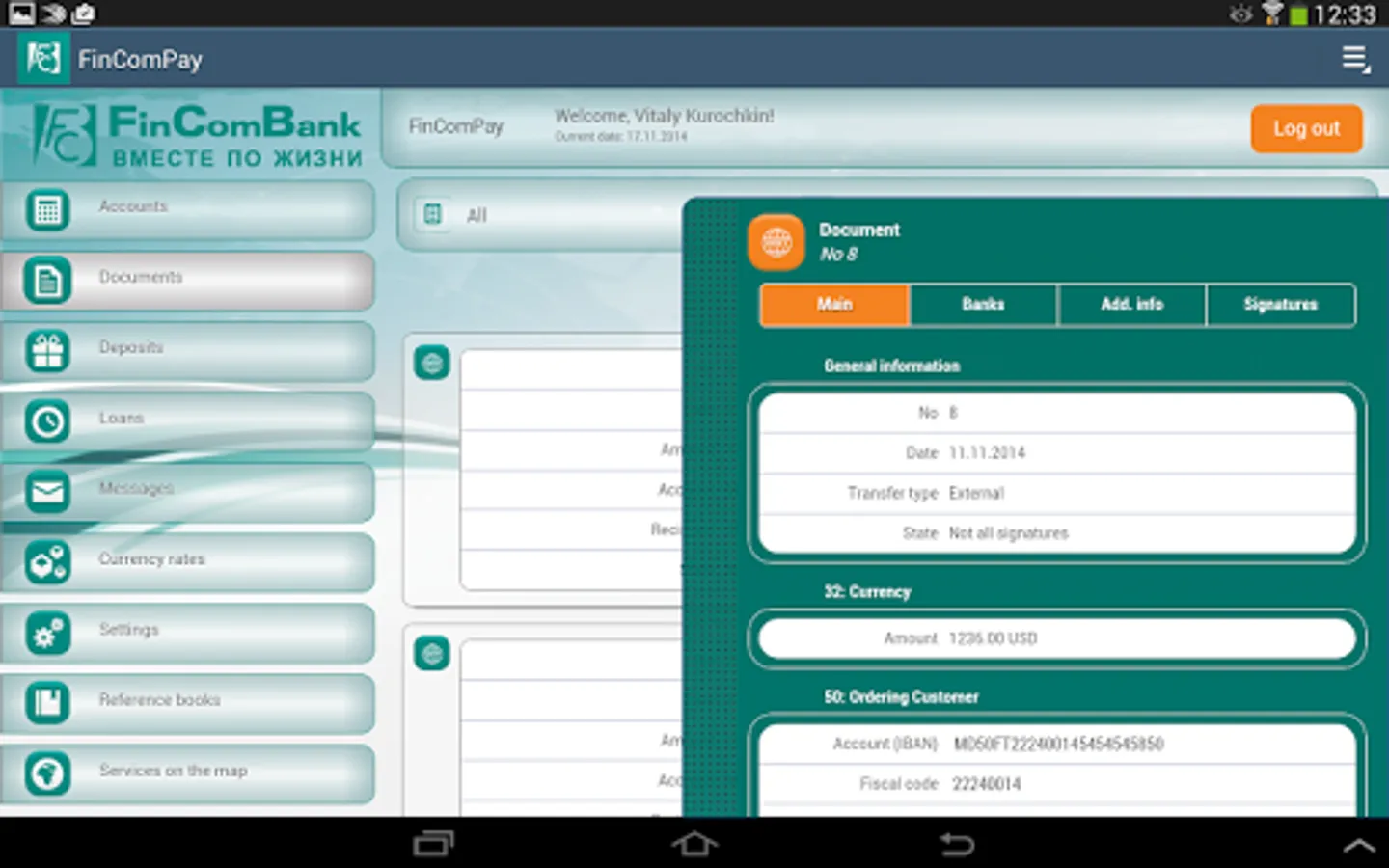Click the Transfer type value External
Screen dimensions: 1389x868
tap(976, 494)
